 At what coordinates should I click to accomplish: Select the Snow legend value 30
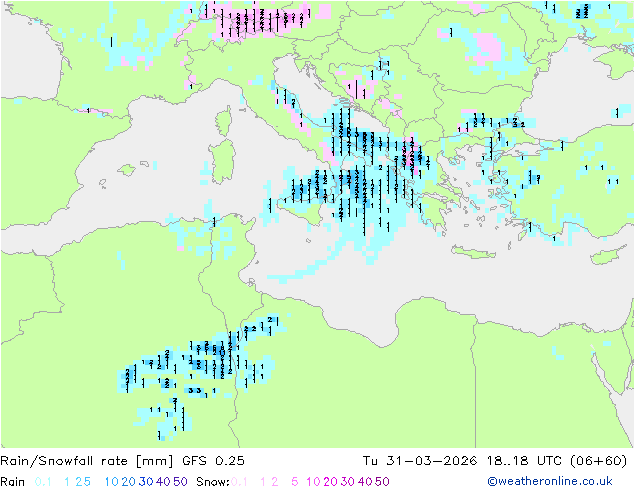point(348,482)
